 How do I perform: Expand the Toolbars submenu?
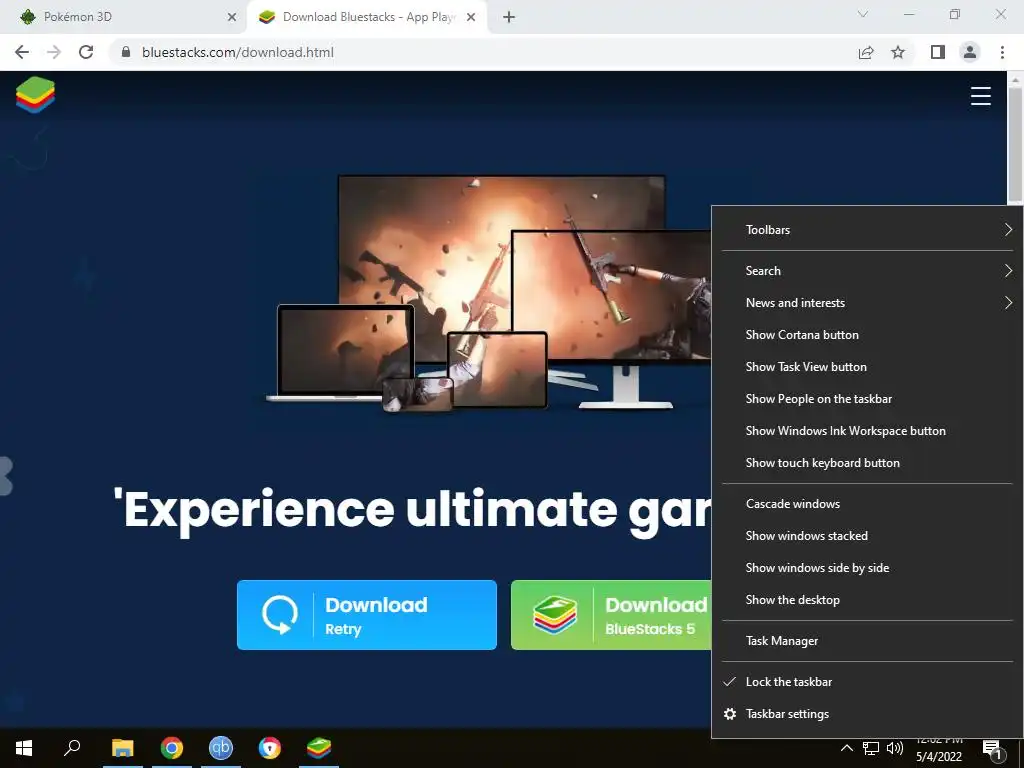[x=867, y=230]
